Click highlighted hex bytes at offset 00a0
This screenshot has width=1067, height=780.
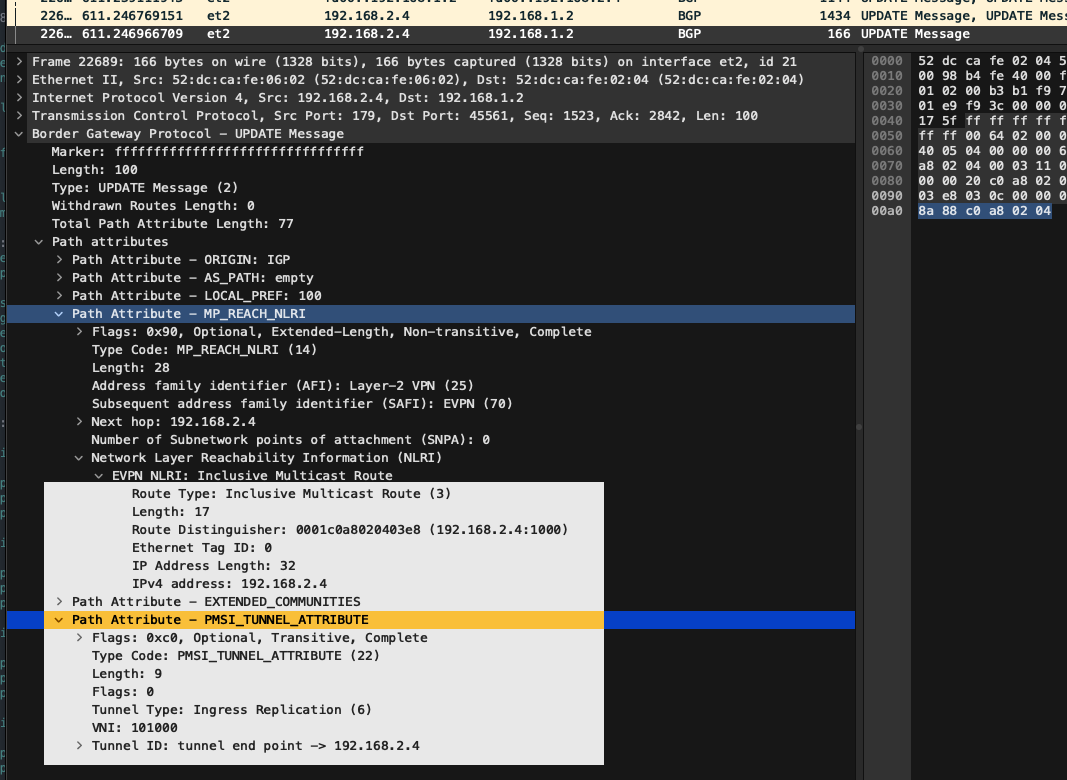coord(984,212)
